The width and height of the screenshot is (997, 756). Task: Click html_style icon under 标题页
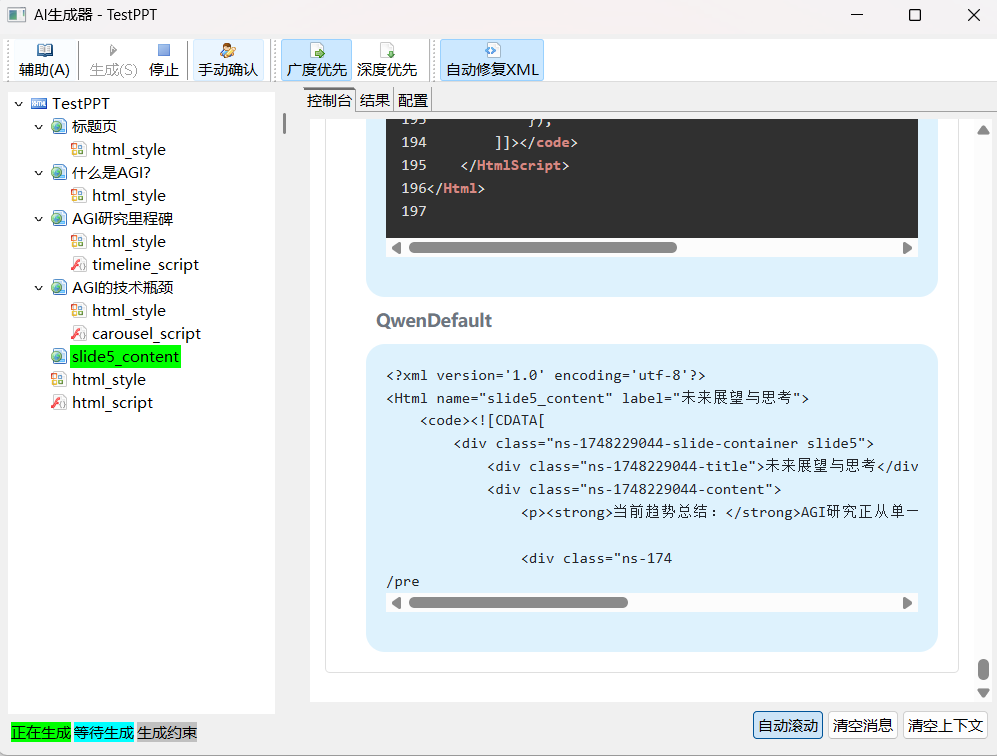(x=78, y=149)
